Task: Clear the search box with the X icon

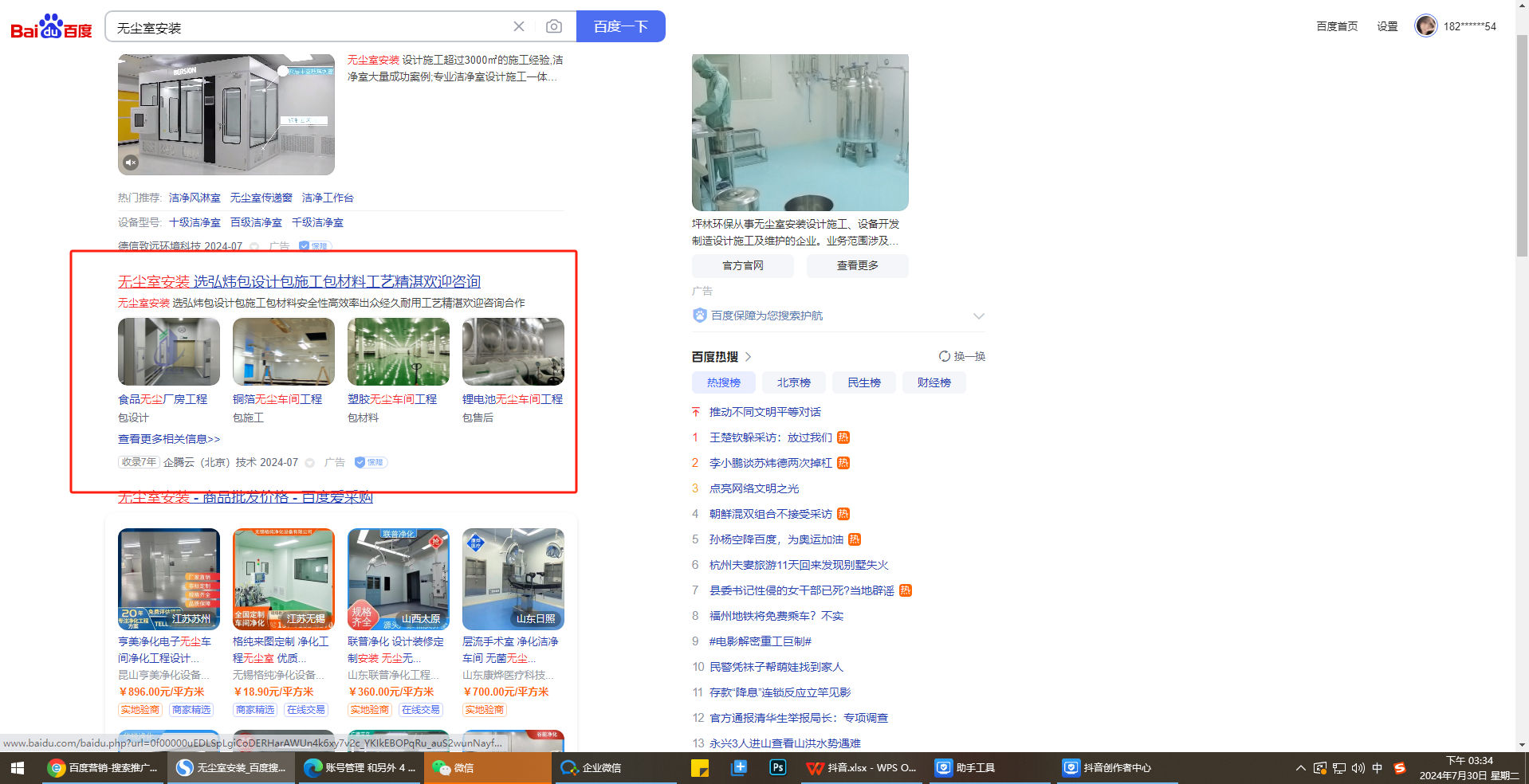Action: coord(519,26)
